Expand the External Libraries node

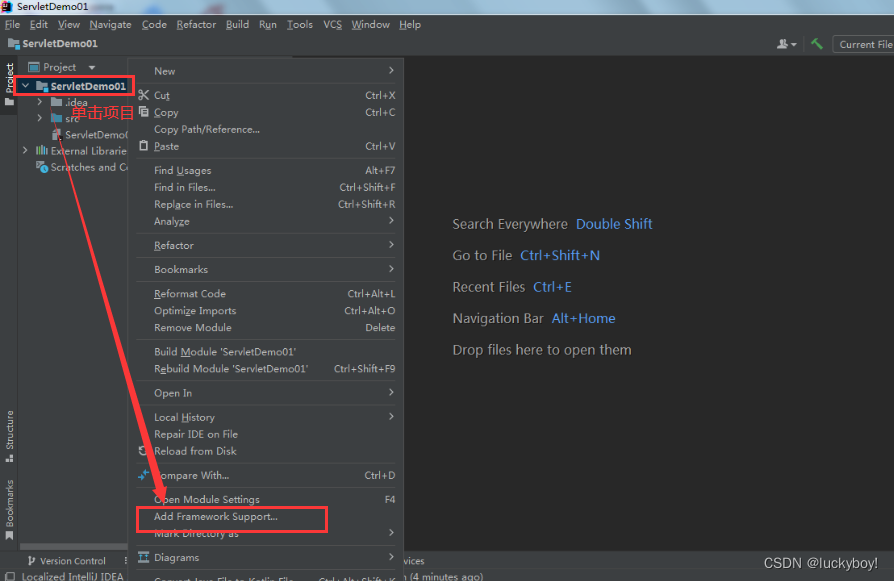coord(25,151)
